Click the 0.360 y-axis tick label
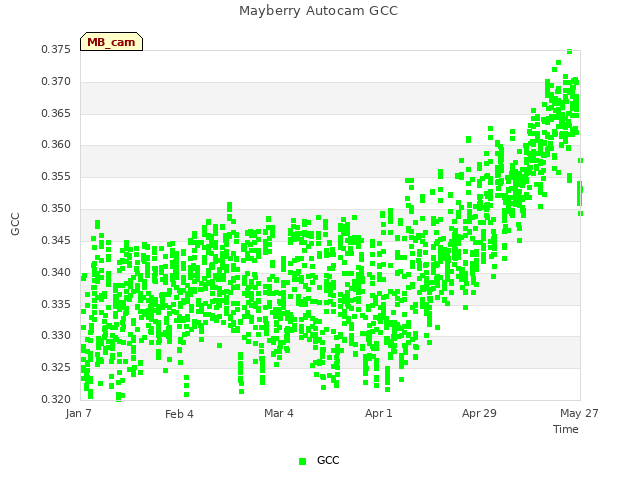The height and width of the screenshot is (480, 640). click(56, 144)
